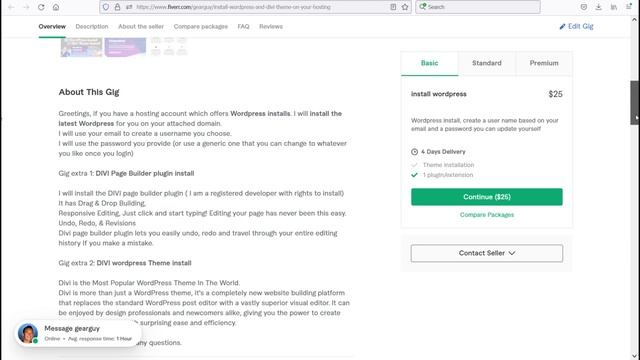Select the third gig gallery thumbnail
The image size is (640, 360).
(x=169, y=46)
